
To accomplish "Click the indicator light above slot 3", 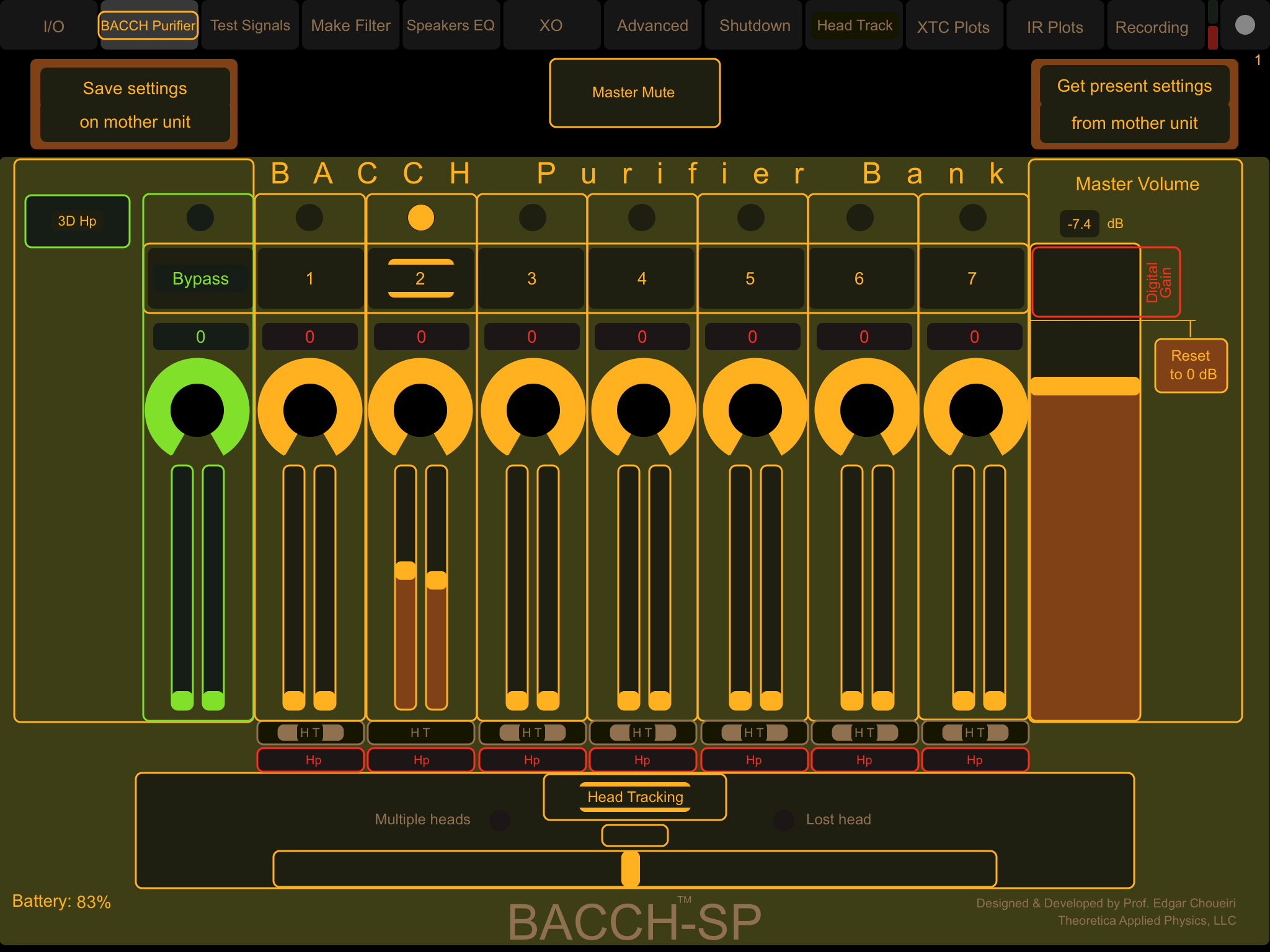I will [x=533, y=218].
